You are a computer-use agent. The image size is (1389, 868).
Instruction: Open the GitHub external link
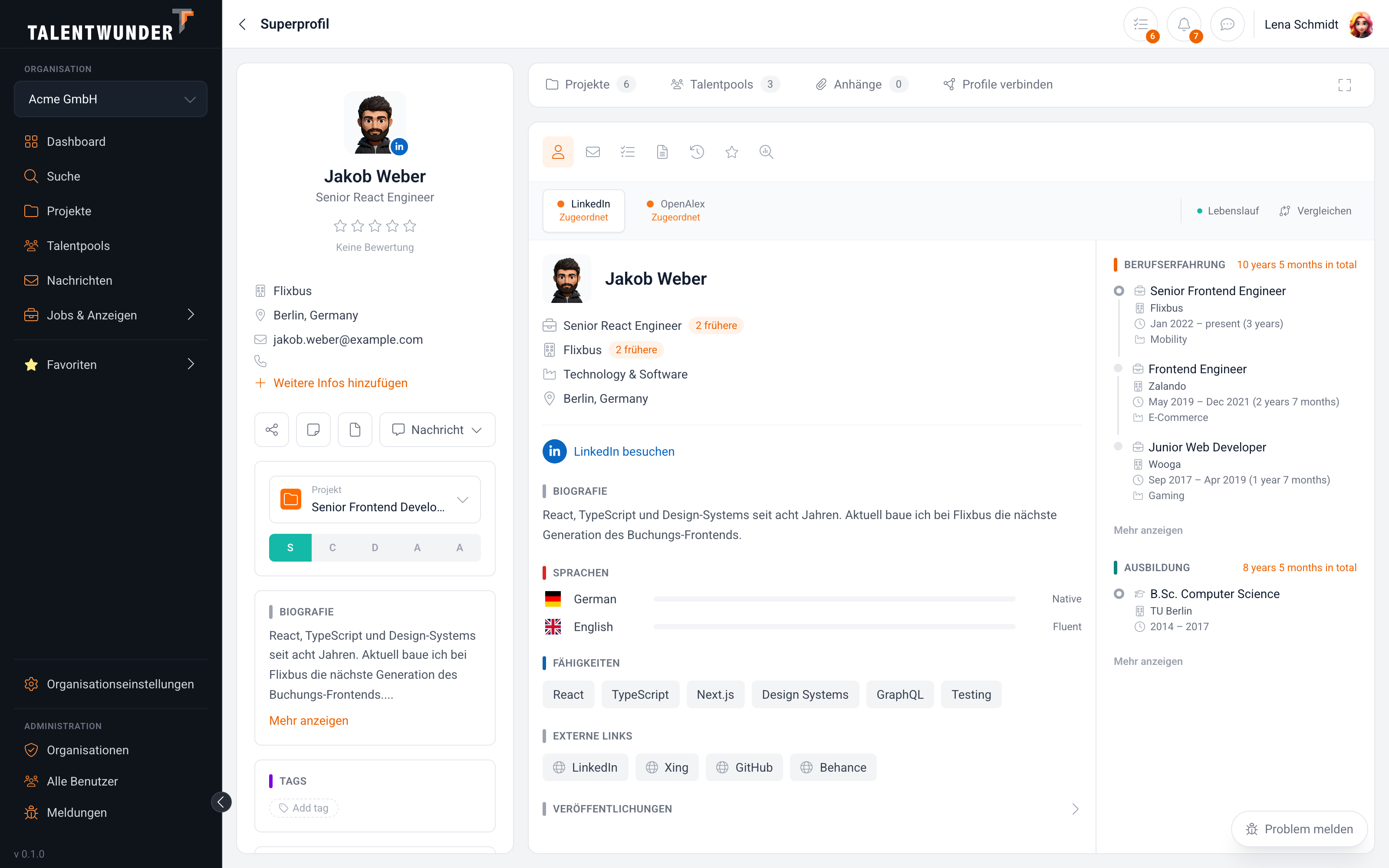pos(744,768)
